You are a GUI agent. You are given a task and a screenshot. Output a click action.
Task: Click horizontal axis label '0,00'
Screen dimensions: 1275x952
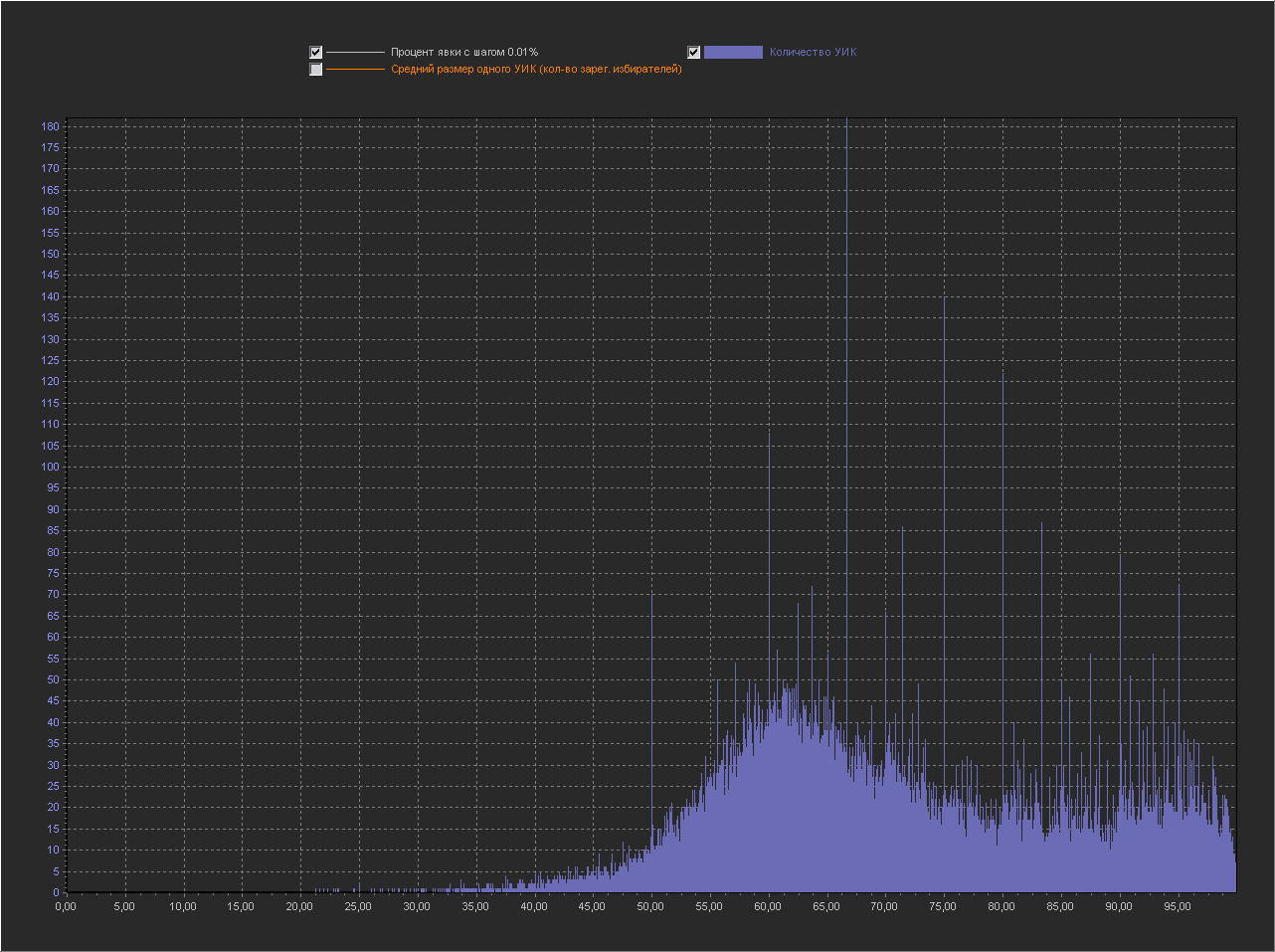66,906
